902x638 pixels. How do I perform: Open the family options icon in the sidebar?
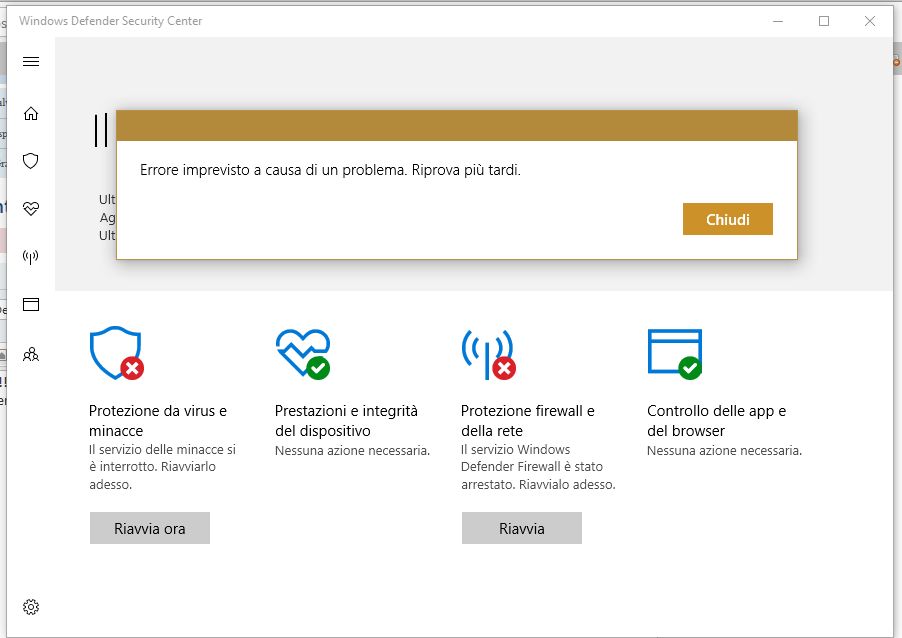coord(31,354)
